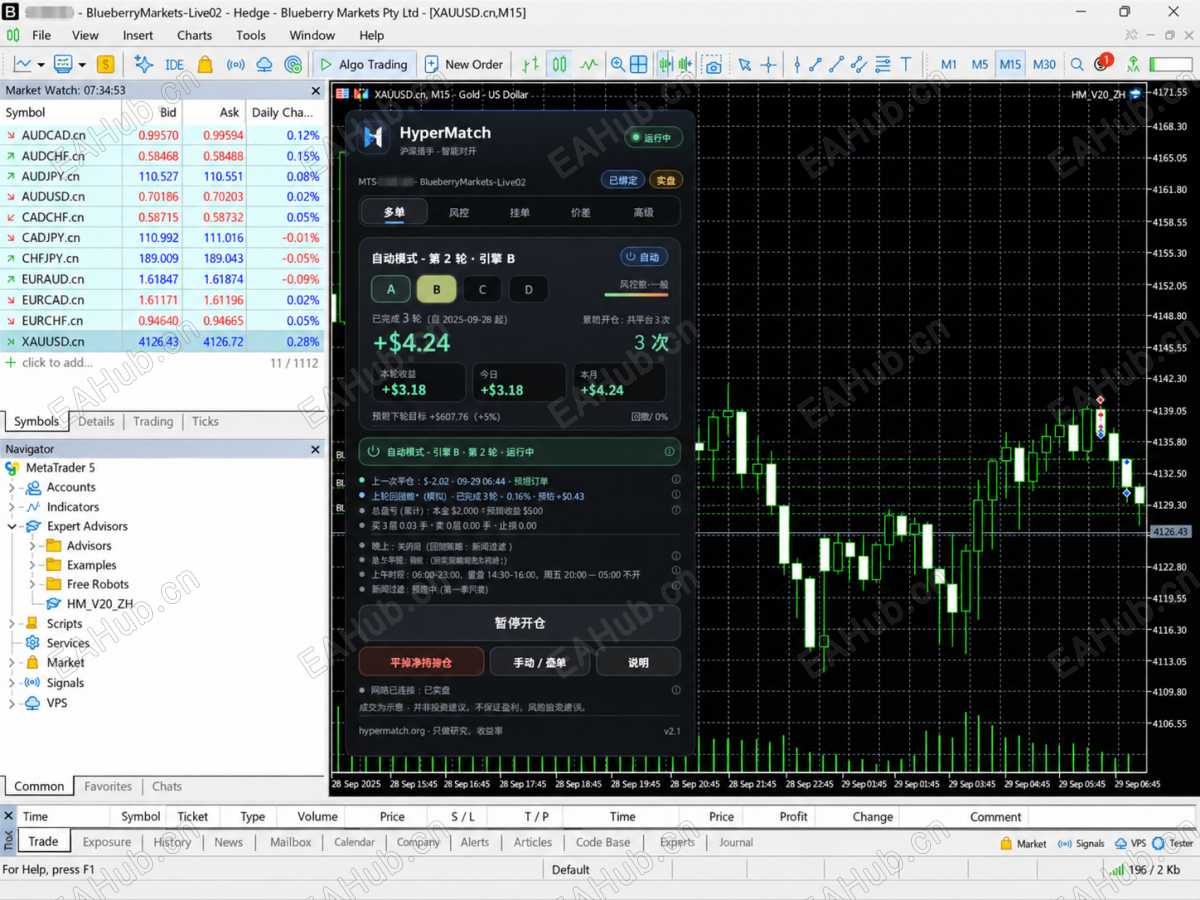Switch to M30 timeframe
This screenshot has height=900, width=1200.
point(1044,64)
